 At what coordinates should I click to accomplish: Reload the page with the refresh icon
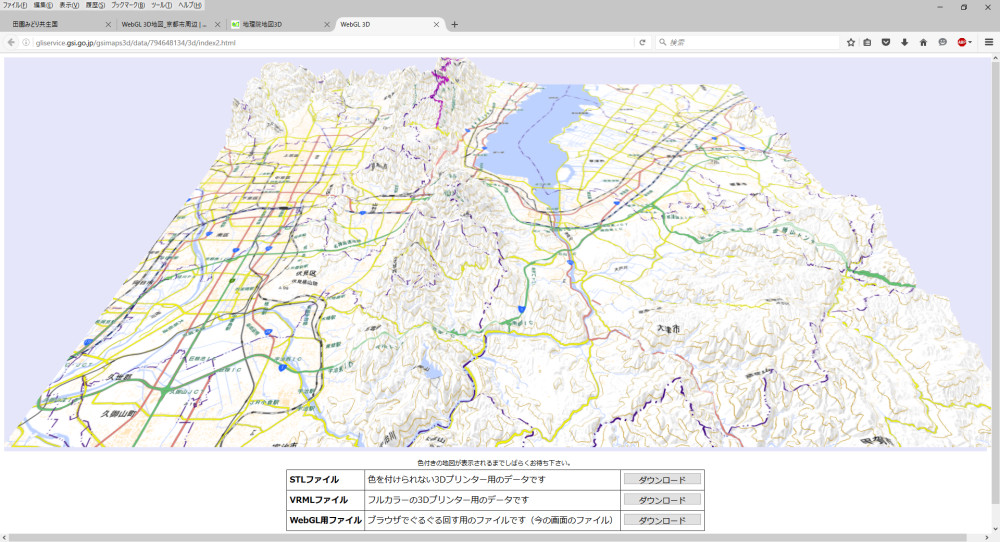tap(642, 42)
